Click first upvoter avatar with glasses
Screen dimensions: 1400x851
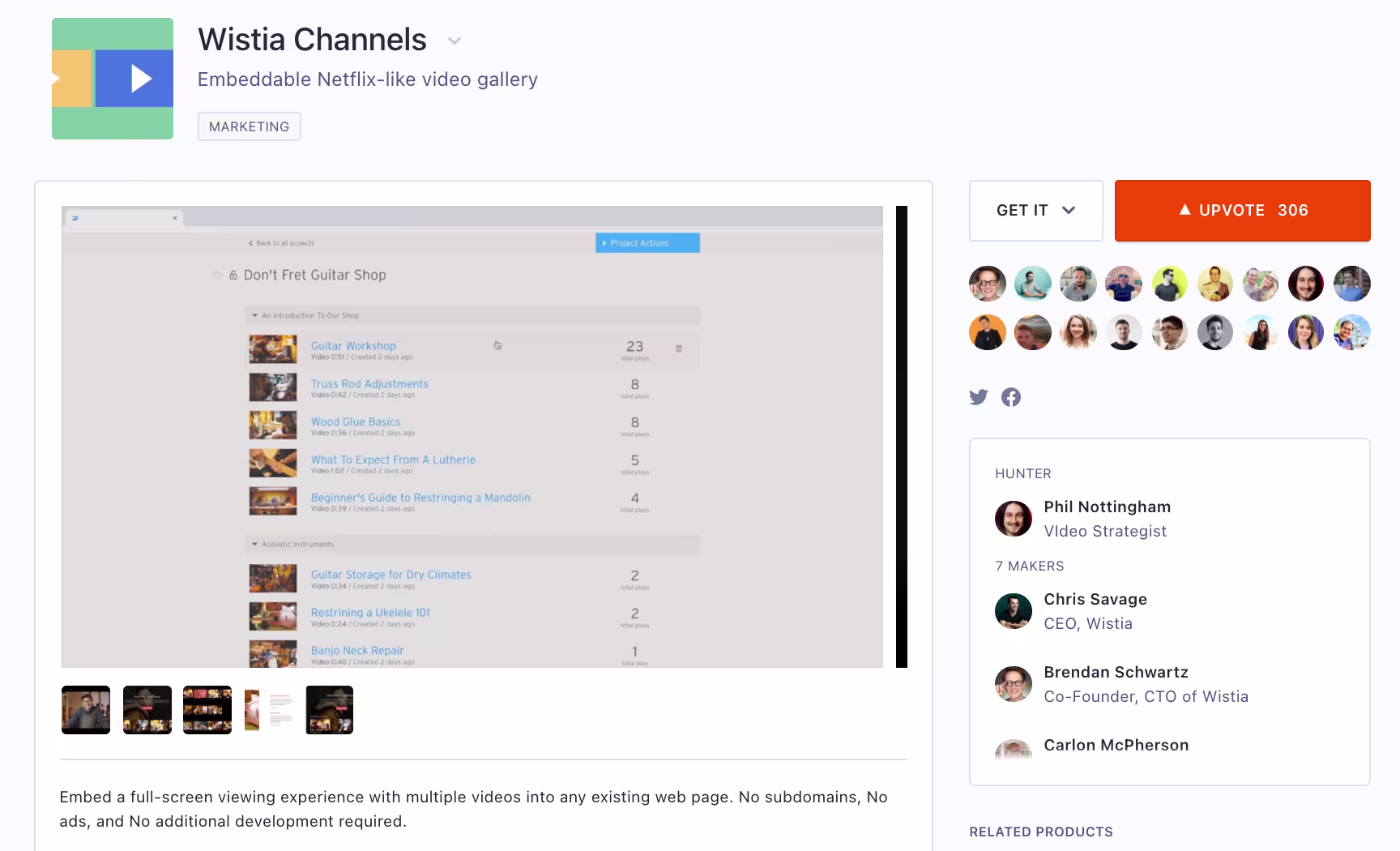tap(988, 284)
